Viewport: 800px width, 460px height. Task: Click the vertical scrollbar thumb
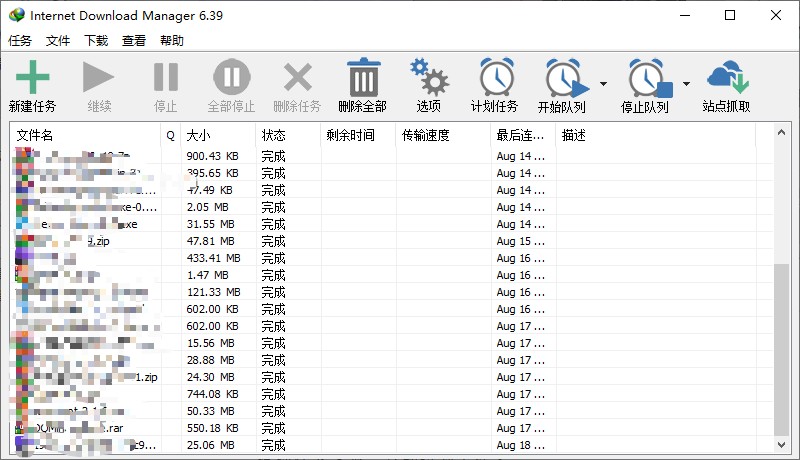[781, 350]
